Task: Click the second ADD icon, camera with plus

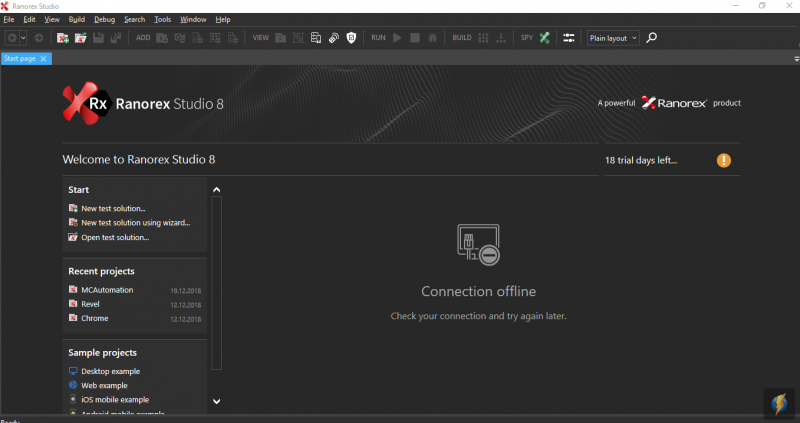Action: coord(180,38)
